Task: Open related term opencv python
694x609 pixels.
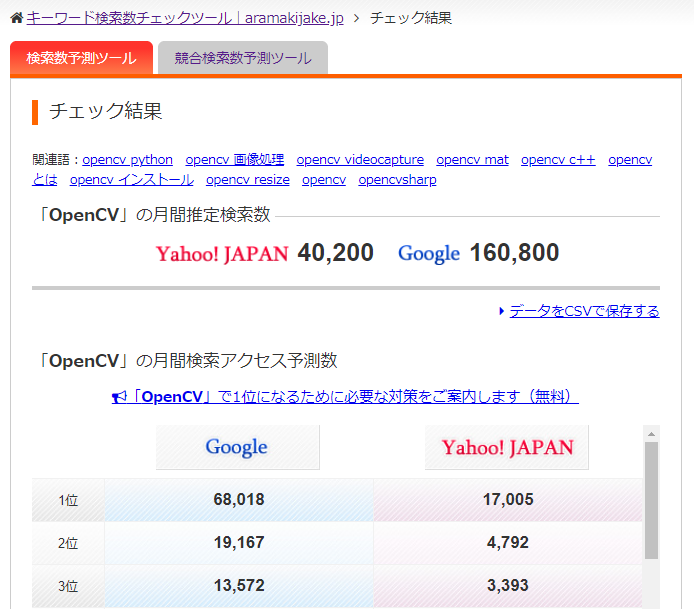Action: coord(127,160)
